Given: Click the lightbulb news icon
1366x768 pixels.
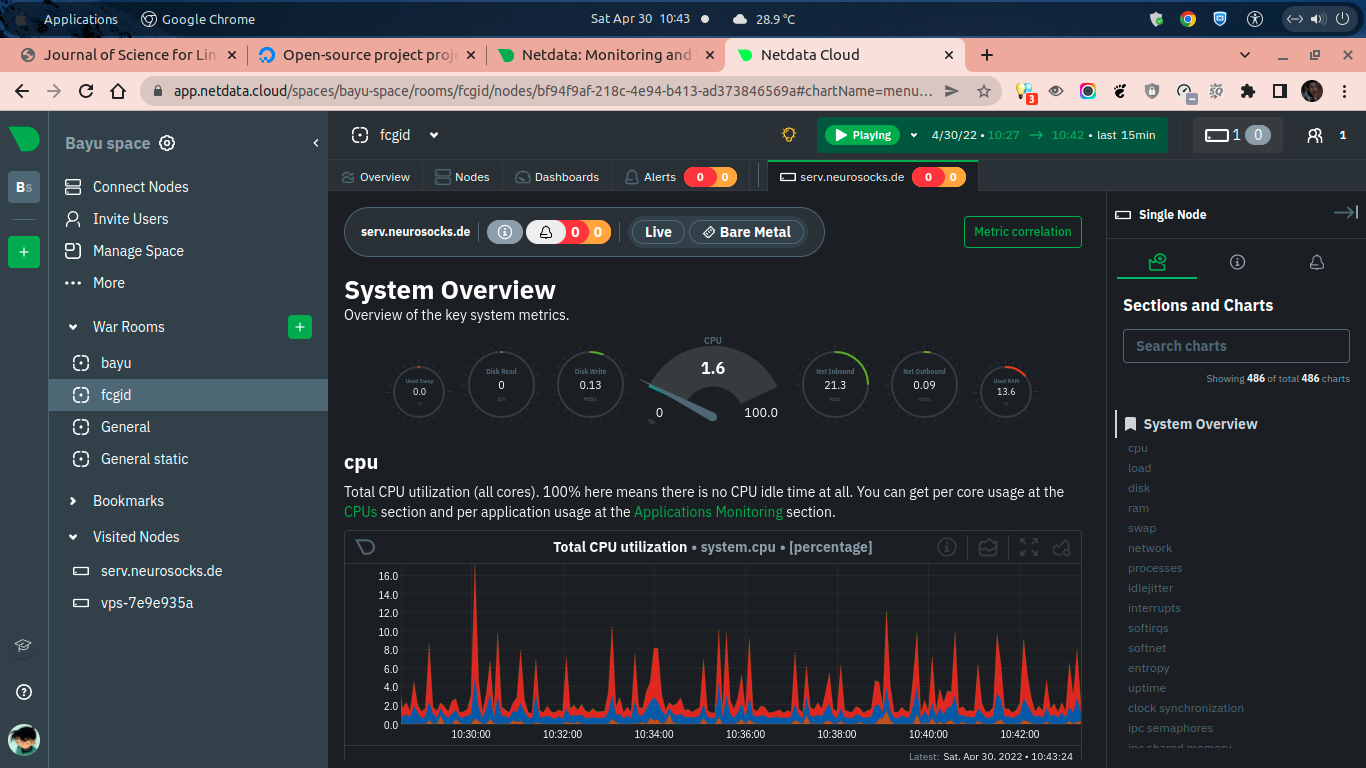Looking at the screenshot, I should 788,135.
